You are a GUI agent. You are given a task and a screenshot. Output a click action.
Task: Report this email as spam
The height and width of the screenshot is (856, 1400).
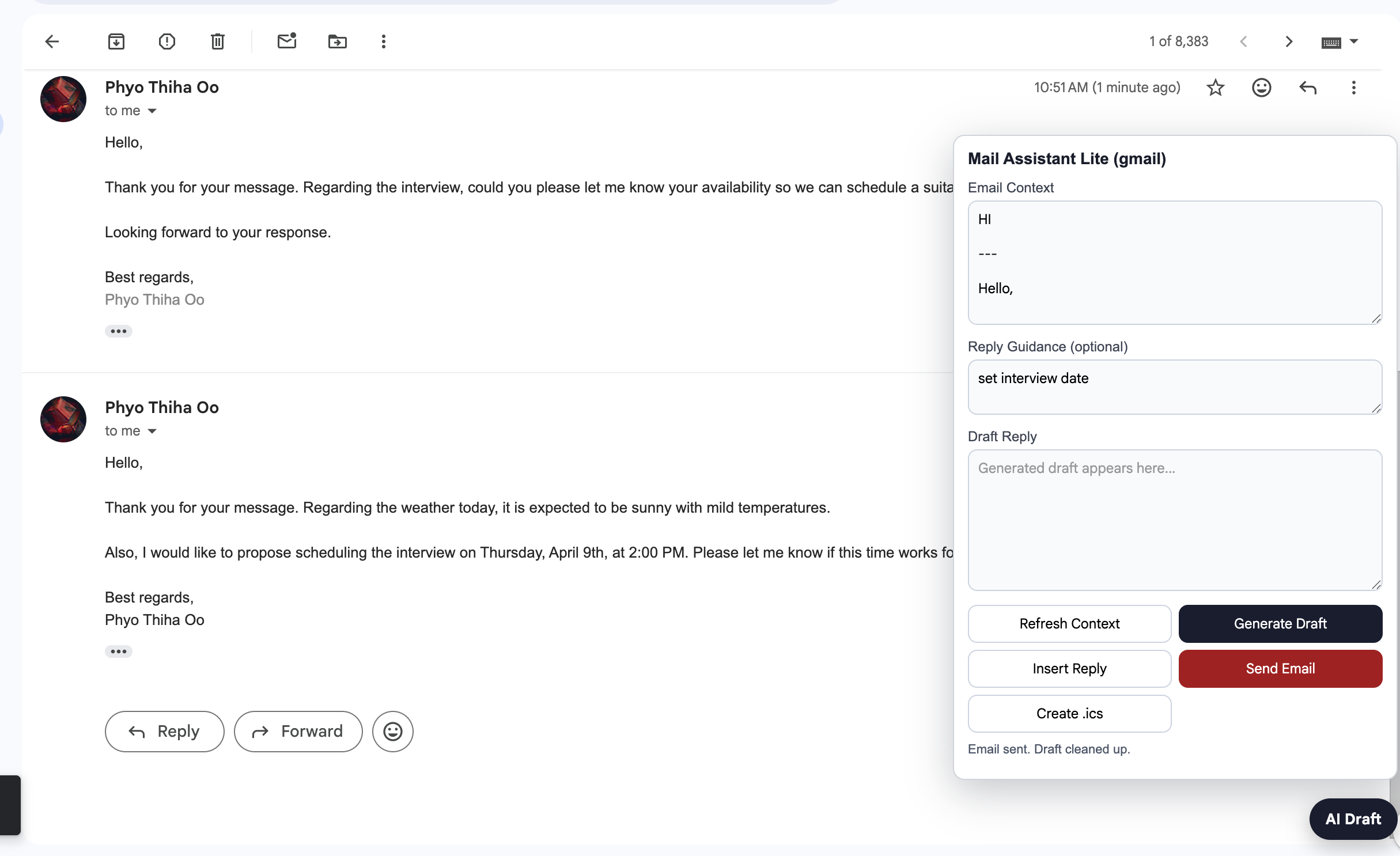167,41
